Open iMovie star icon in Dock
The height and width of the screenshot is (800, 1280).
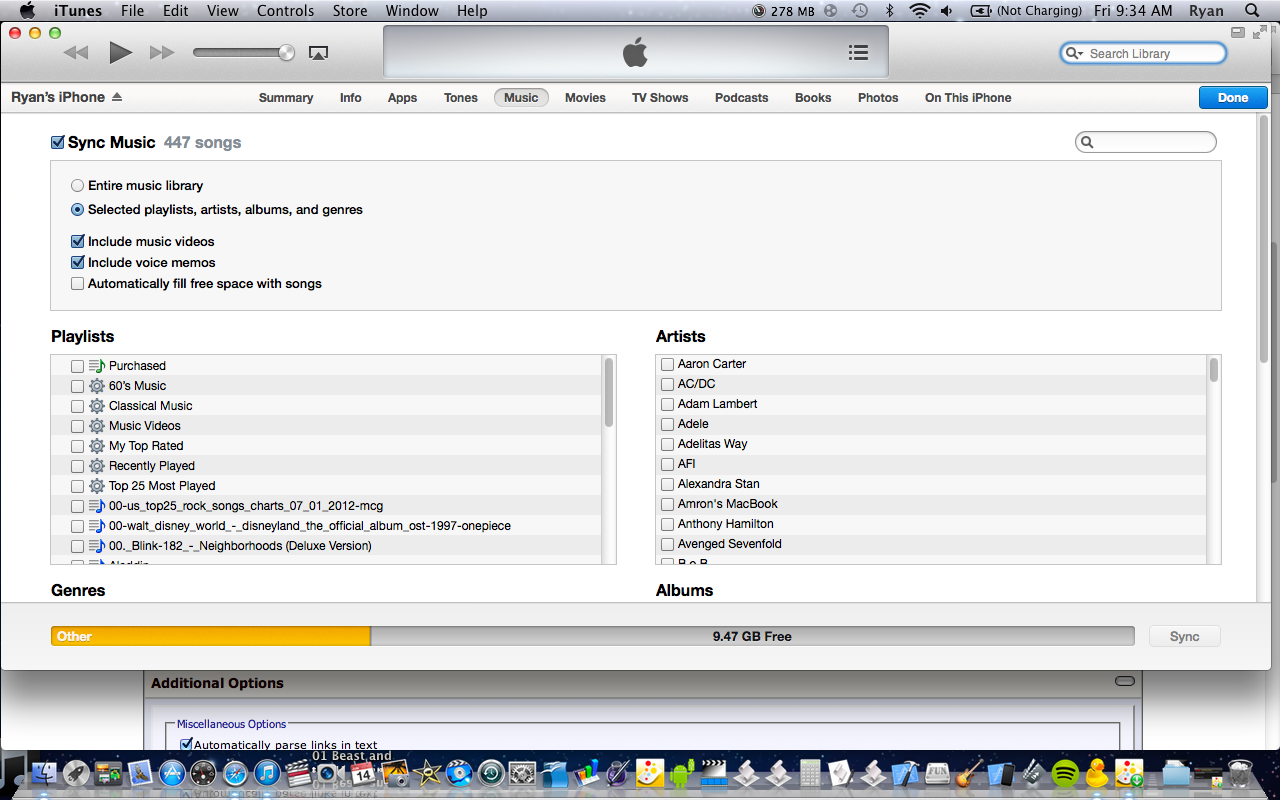[427, 773]
